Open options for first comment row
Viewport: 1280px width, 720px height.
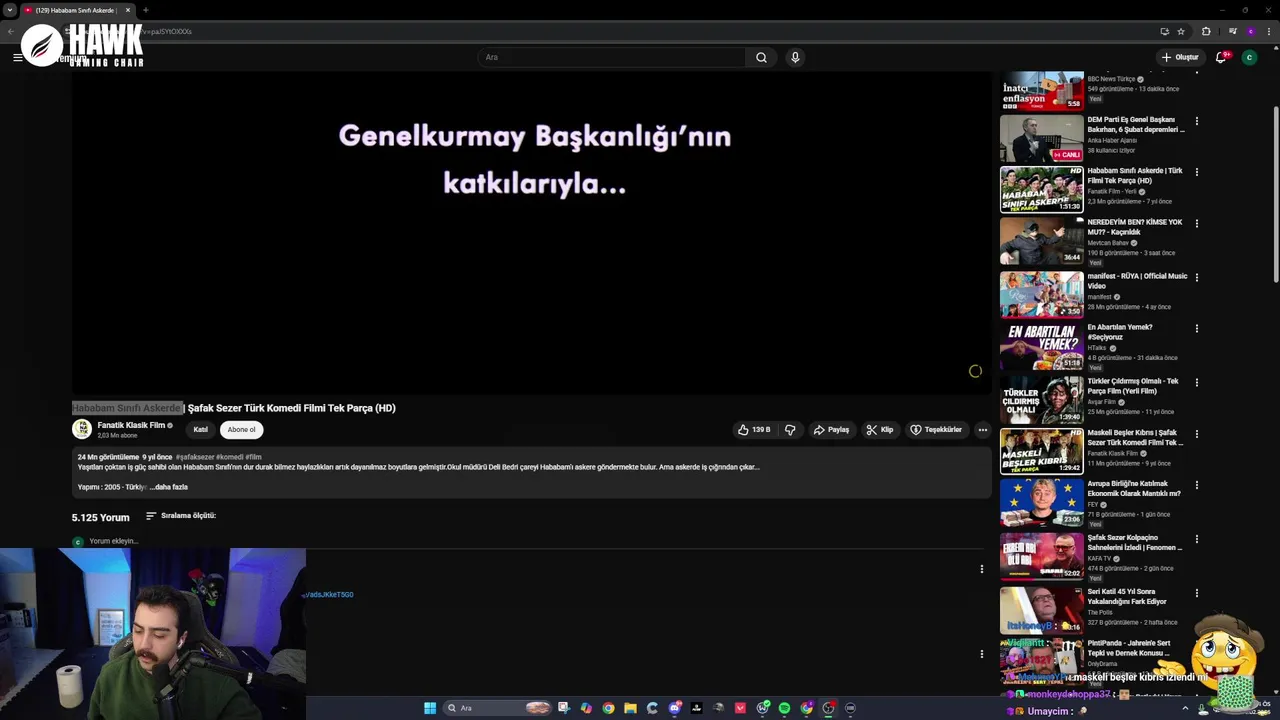(x=981, y=569)
